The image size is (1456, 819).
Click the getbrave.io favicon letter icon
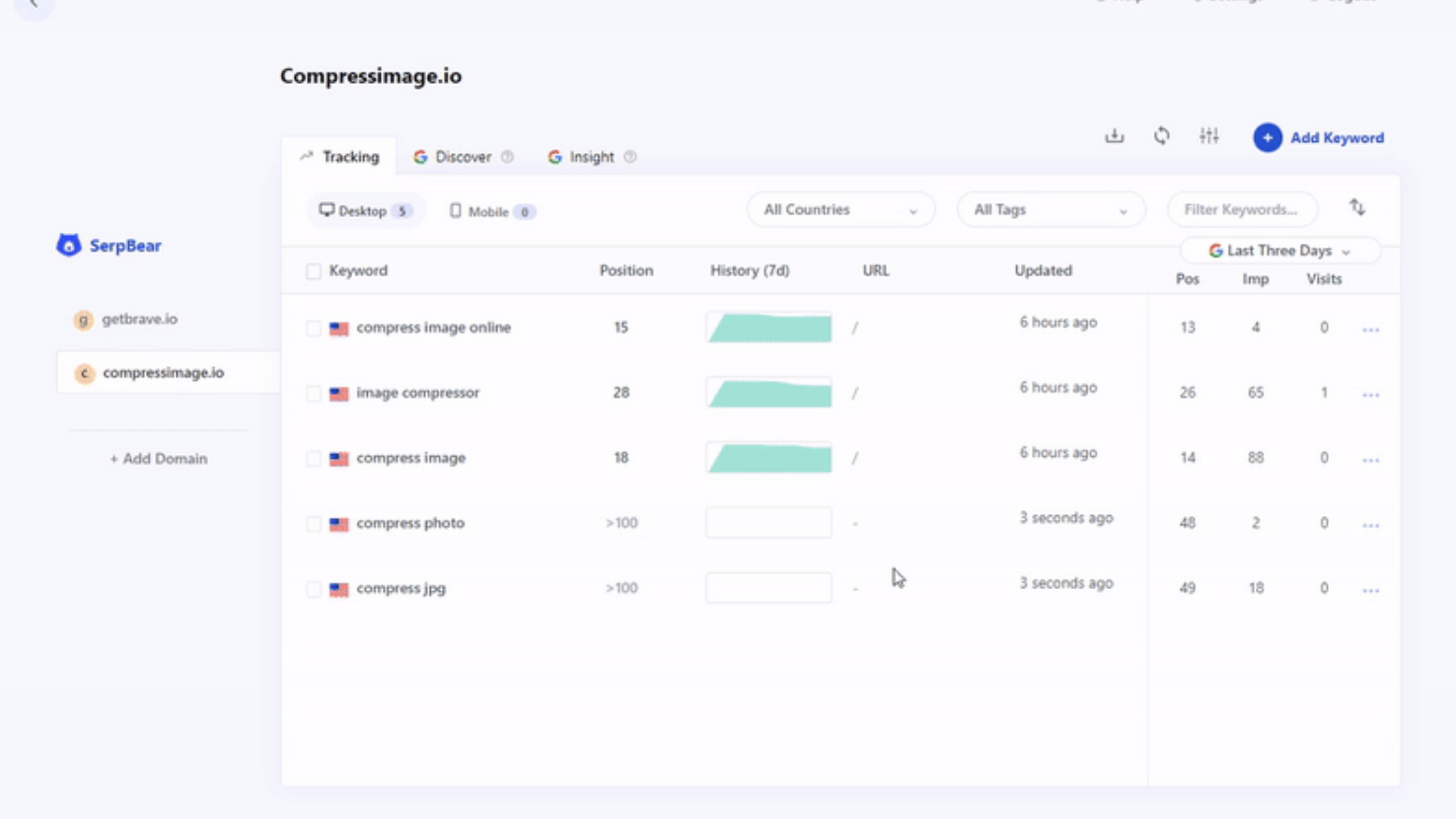coord(83,320)
